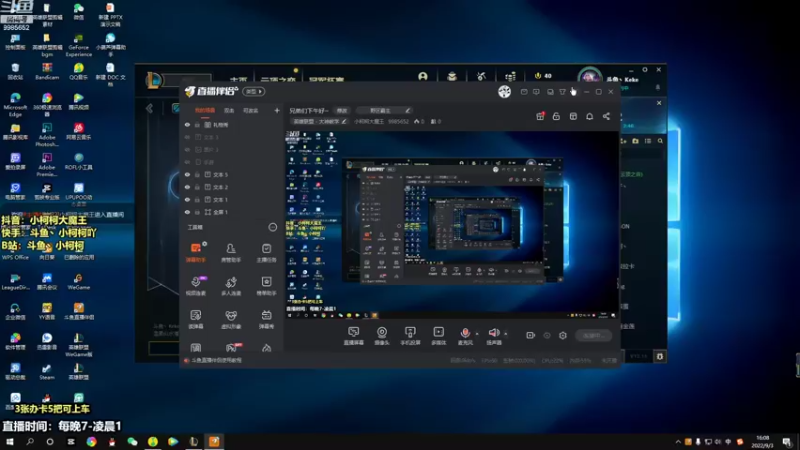Switch to the third scene tab

point(250,110)
